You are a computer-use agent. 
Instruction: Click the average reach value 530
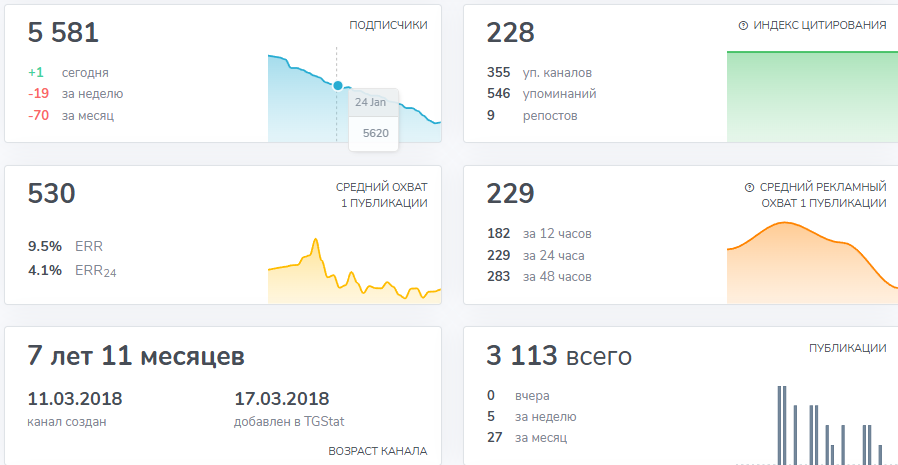(52, 194)
